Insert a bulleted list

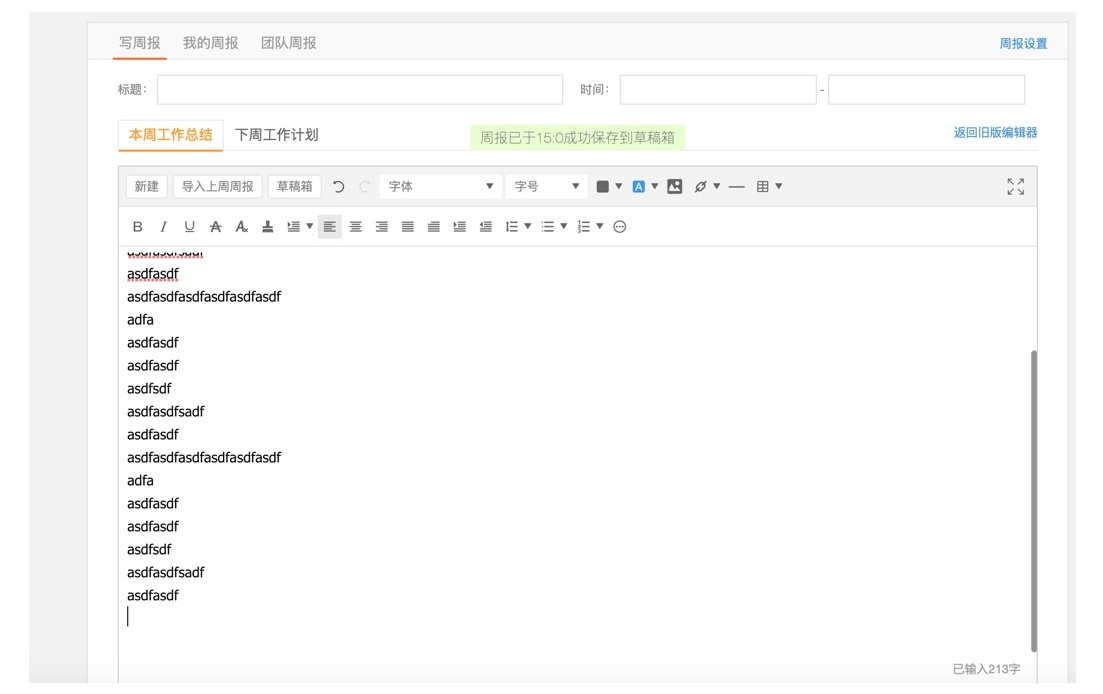(547, 226)
